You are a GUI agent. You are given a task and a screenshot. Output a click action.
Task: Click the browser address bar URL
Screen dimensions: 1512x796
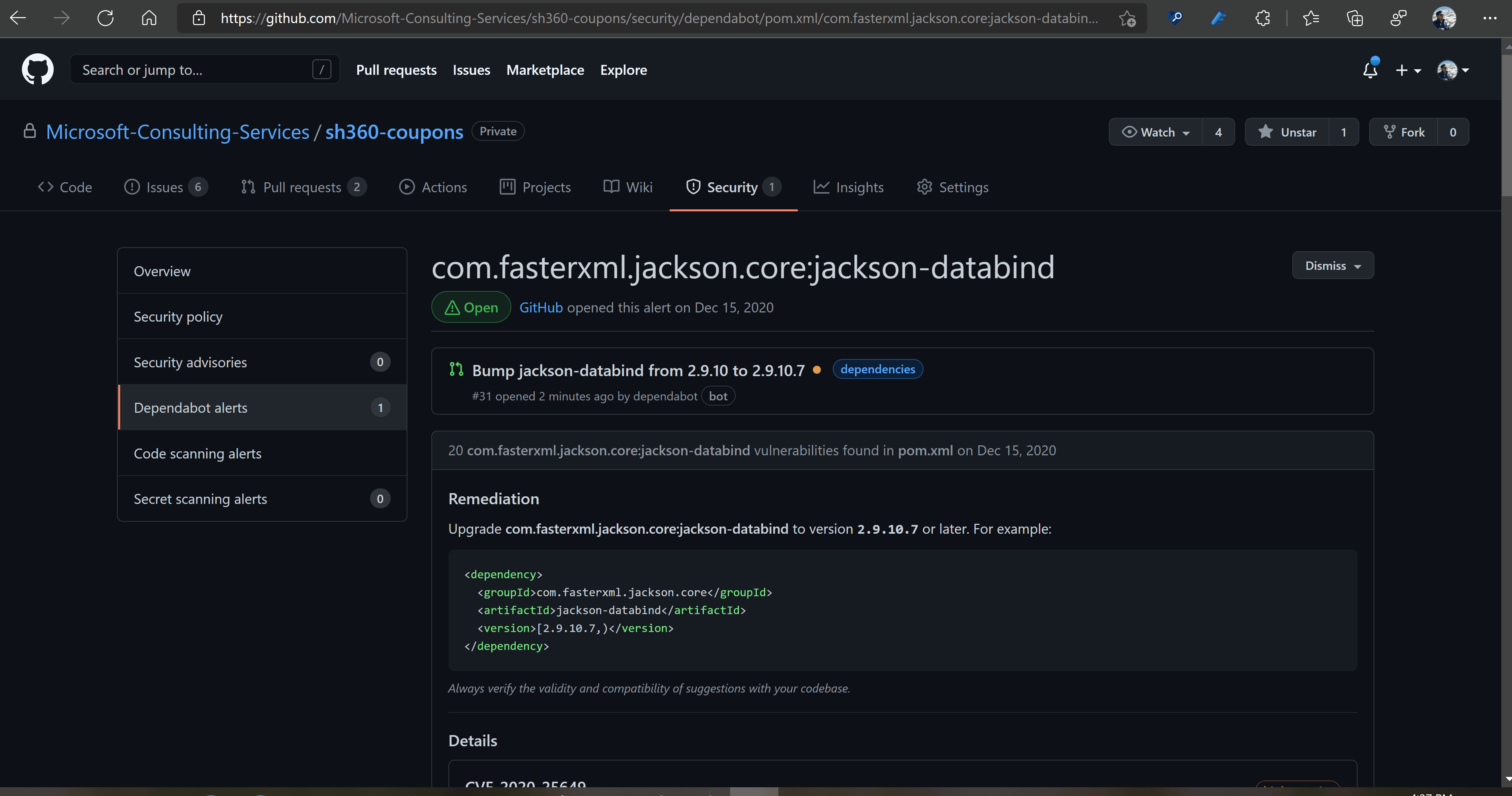[659, 18]
